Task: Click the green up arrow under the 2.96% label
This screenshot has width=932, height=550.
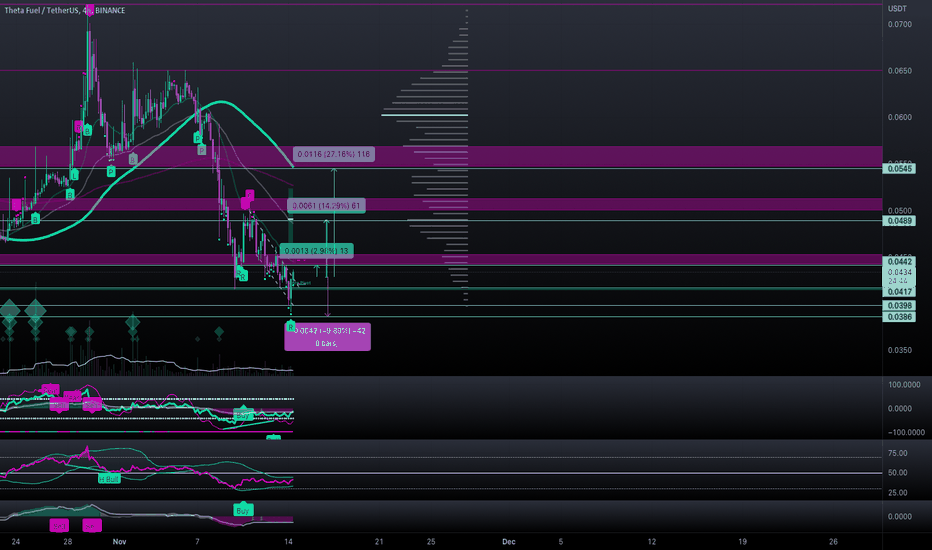Action: point(317,271)
